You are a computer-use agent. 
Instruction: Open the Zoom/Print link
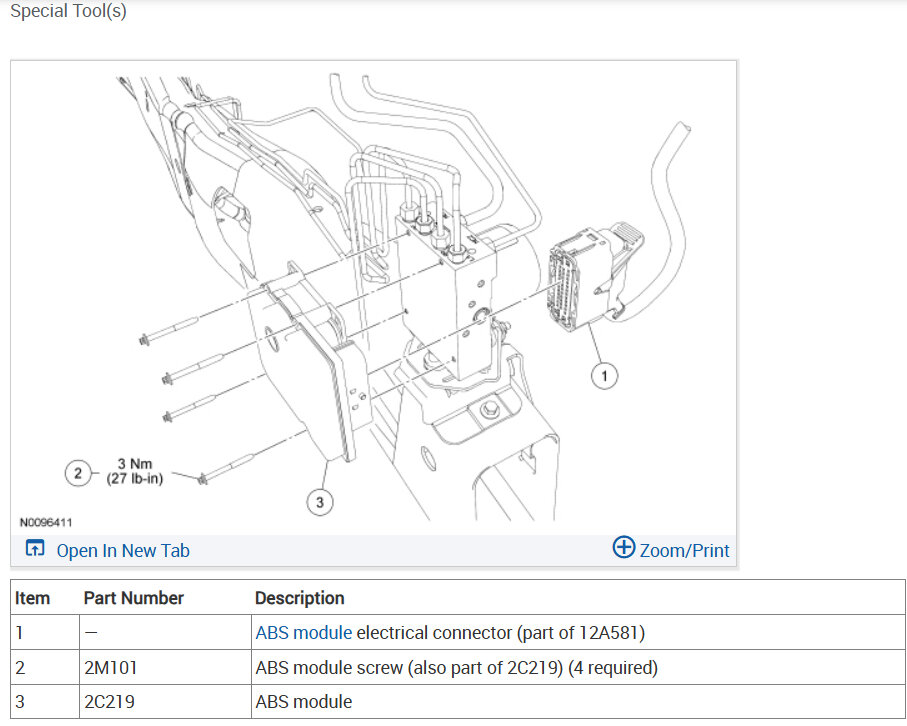pyautogui.click(x=684, y=551)
